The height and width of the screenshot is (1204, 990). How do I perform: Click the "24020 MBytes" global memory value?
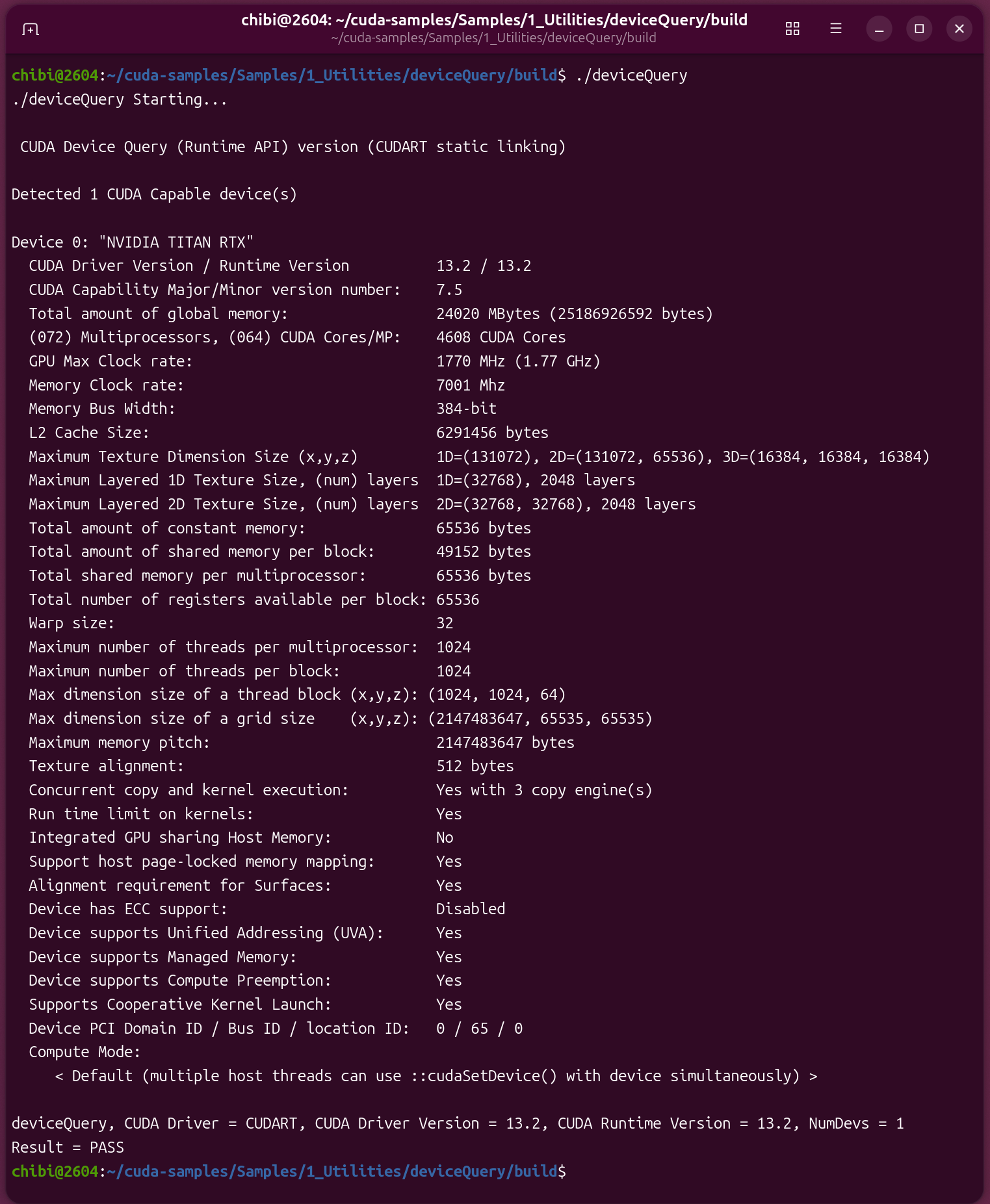click(488, 314)
